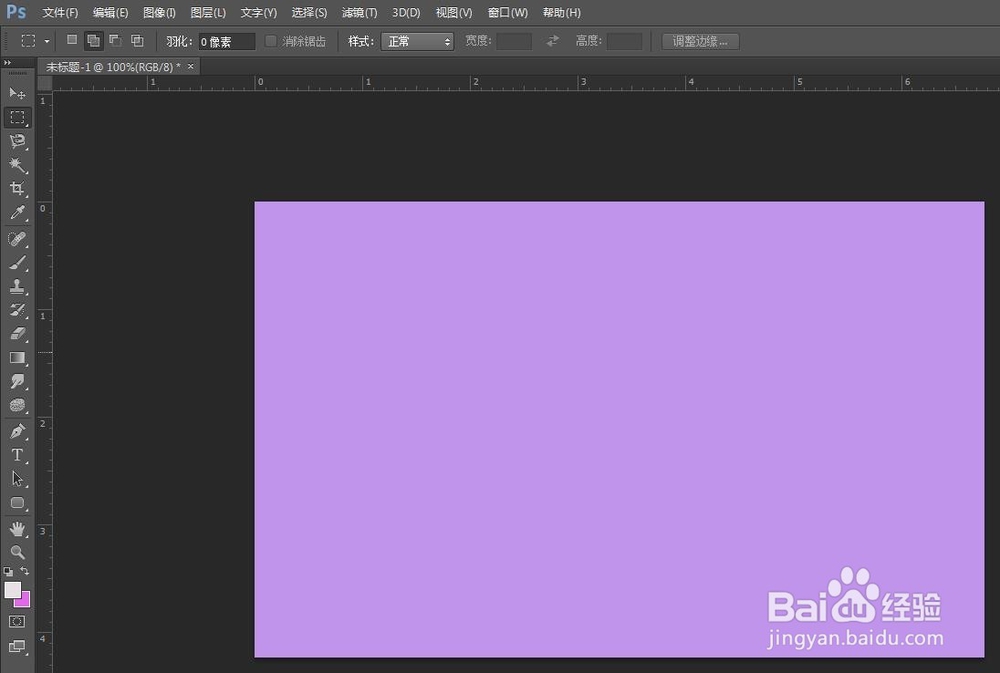The width and height of the screenshot is (1000, 673).
Task: Open the foreground color swatch
Action: 12,590
